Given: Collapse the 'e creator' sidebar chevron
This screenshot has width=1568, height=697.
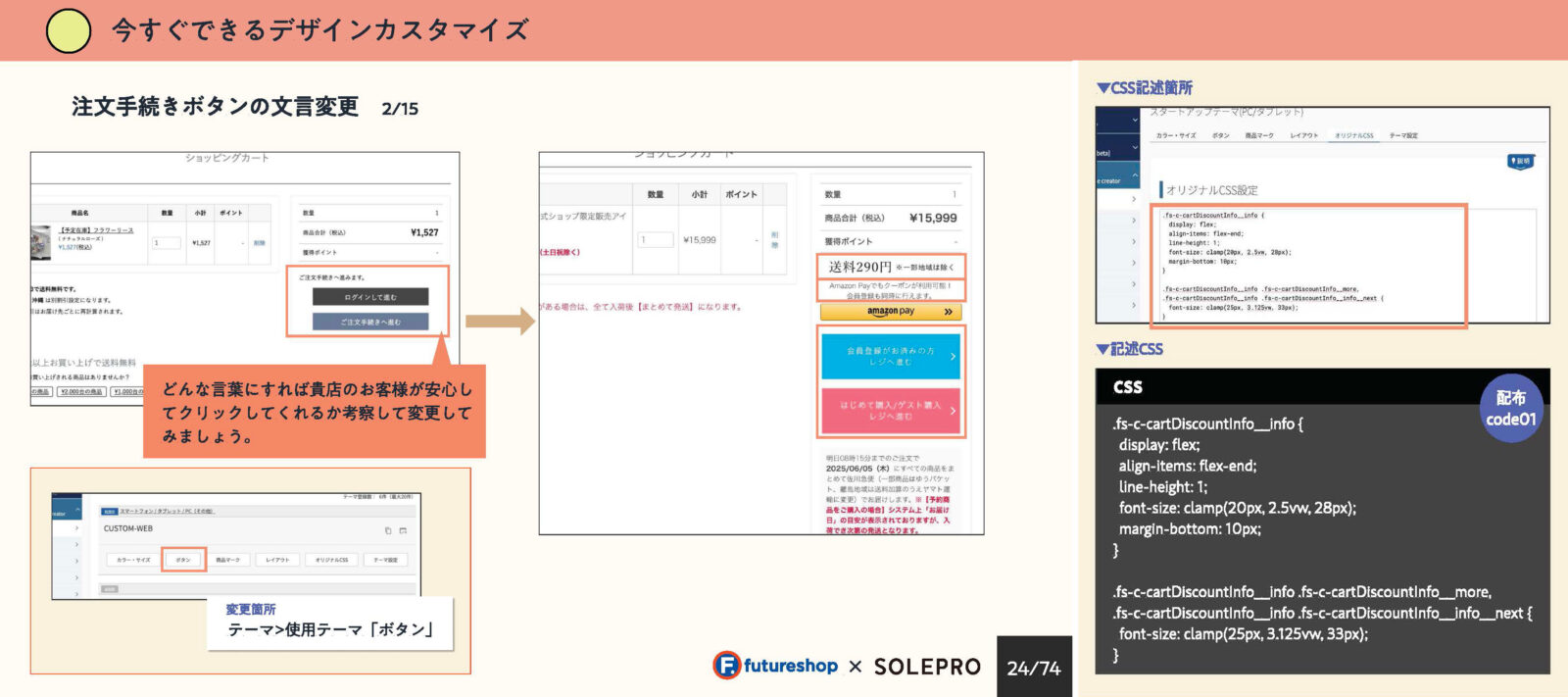Looking at the screenshot, I should click(1135, 175).
